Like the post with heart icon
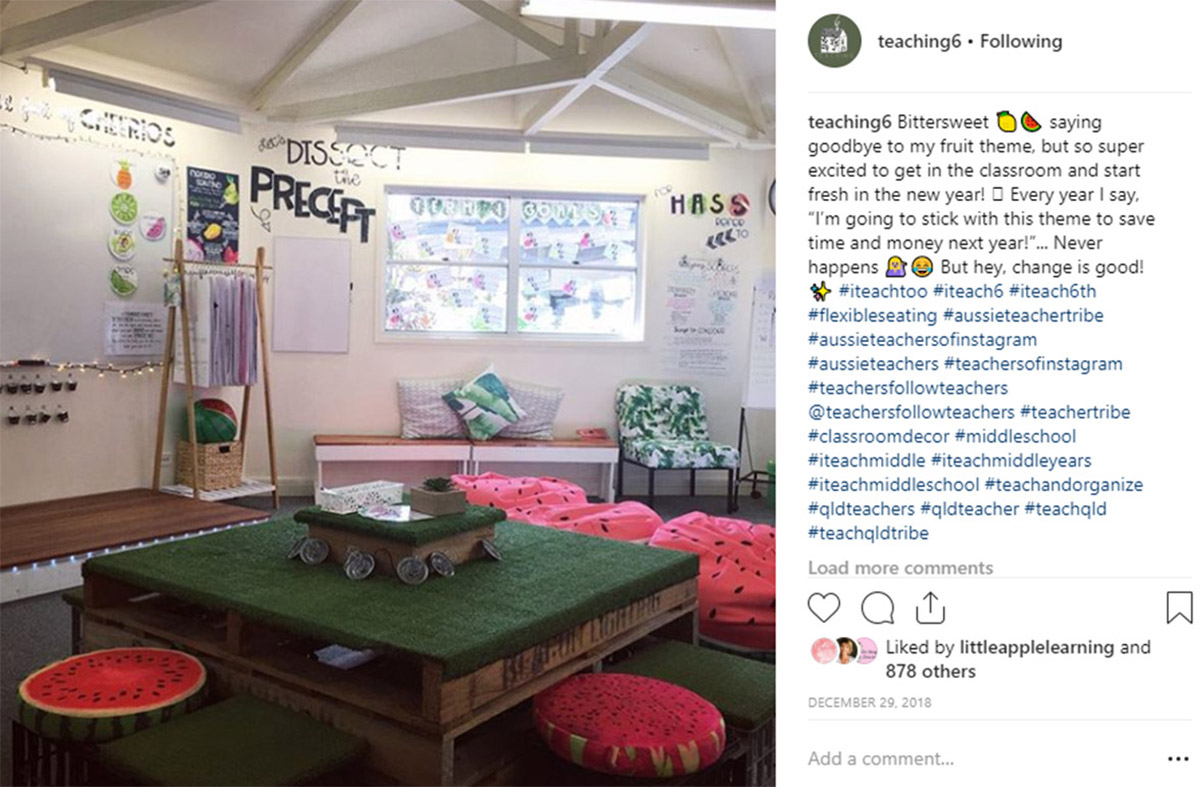This screenshot has height=787, width=1200. (824, 607)
